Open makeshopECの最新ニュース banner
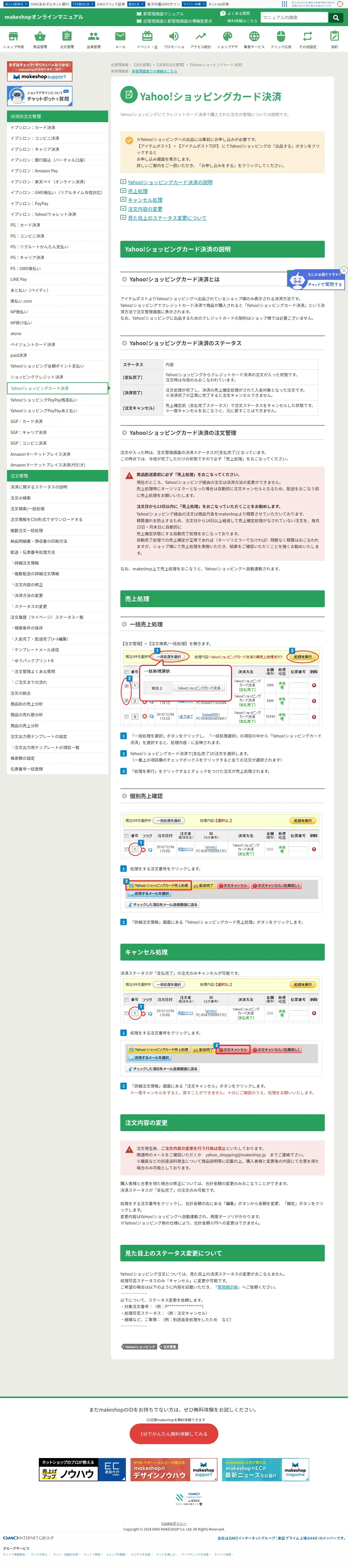348x1568 pixels. [x=265, y=1470]
